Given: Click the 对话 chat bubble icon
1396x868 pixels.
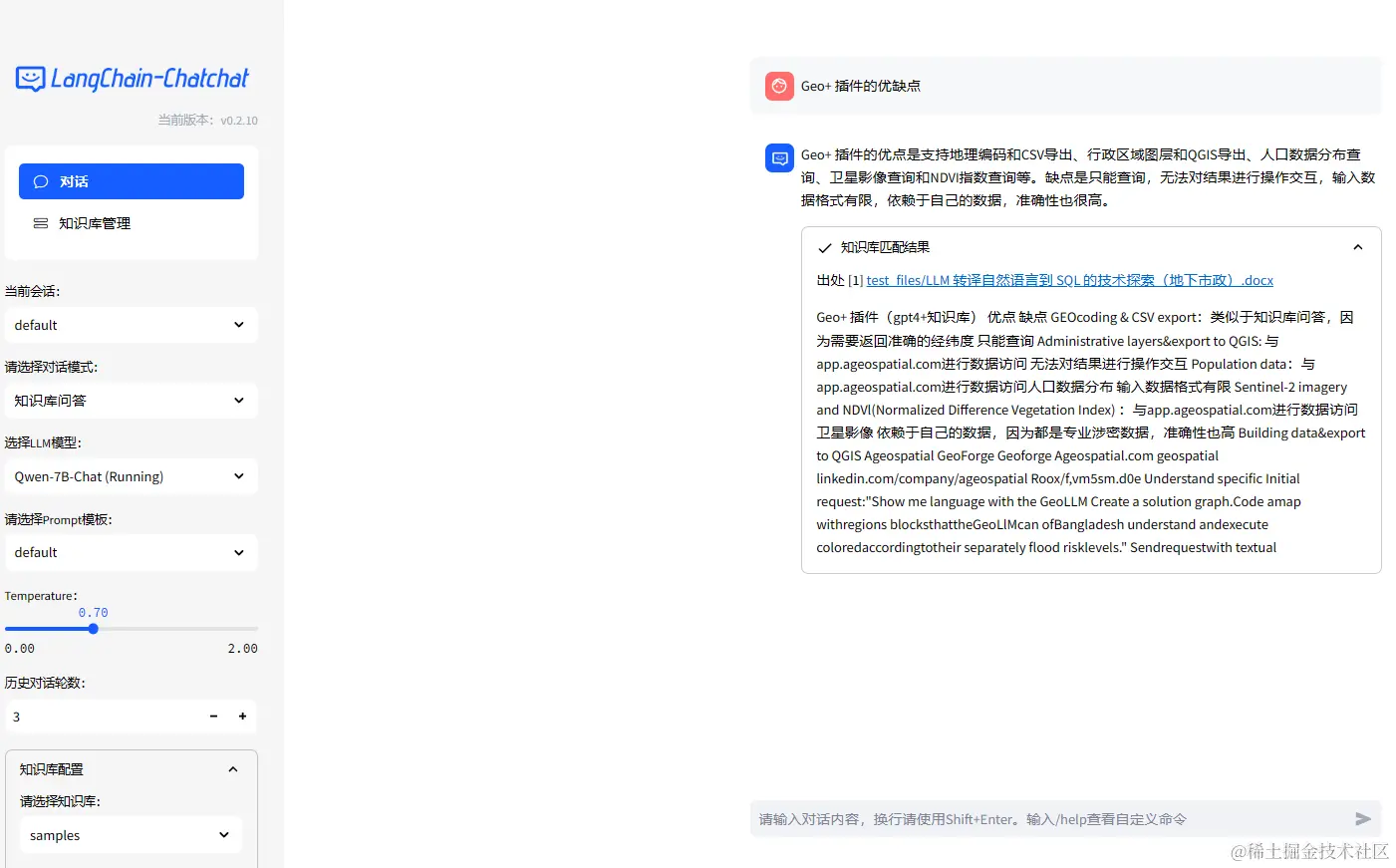Looking at the screenshot, I should point(41,181).
